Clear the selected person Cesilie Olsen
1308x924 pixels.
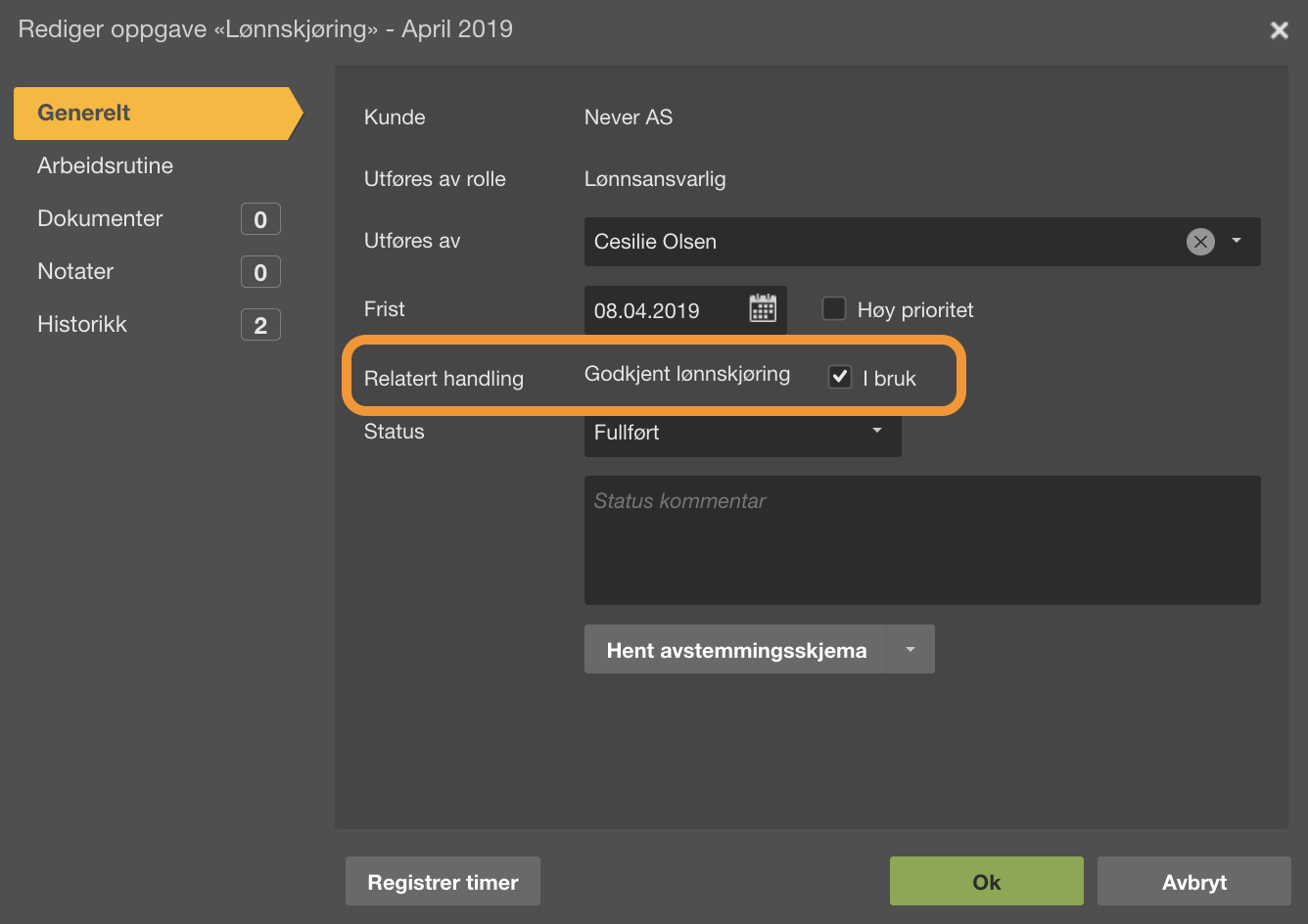pyautogui.click(x=1200, y=241)
